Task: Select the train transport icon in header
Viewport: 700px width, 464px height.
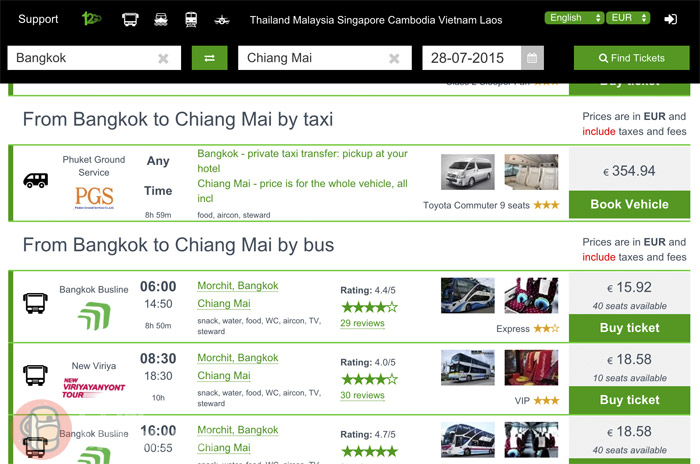Action: point(191,19)
